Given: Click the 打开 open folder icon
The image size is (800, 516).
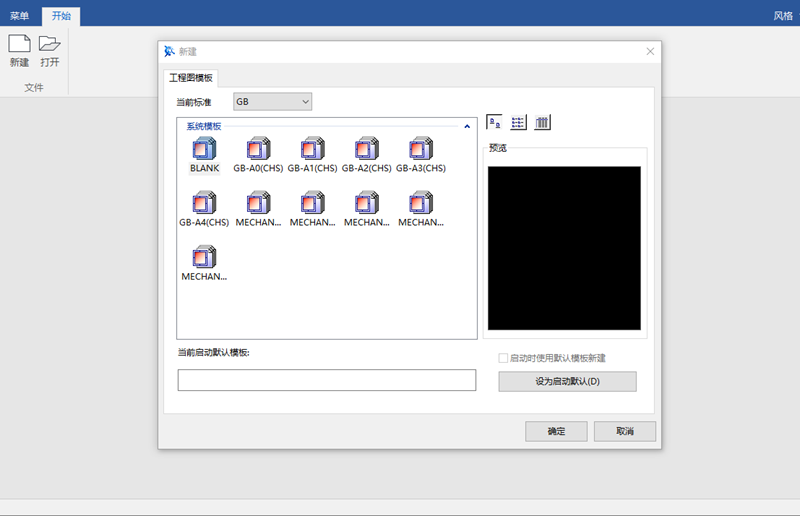Looking at the screenshot, I should pyautogui.click(x=49, y=44).
